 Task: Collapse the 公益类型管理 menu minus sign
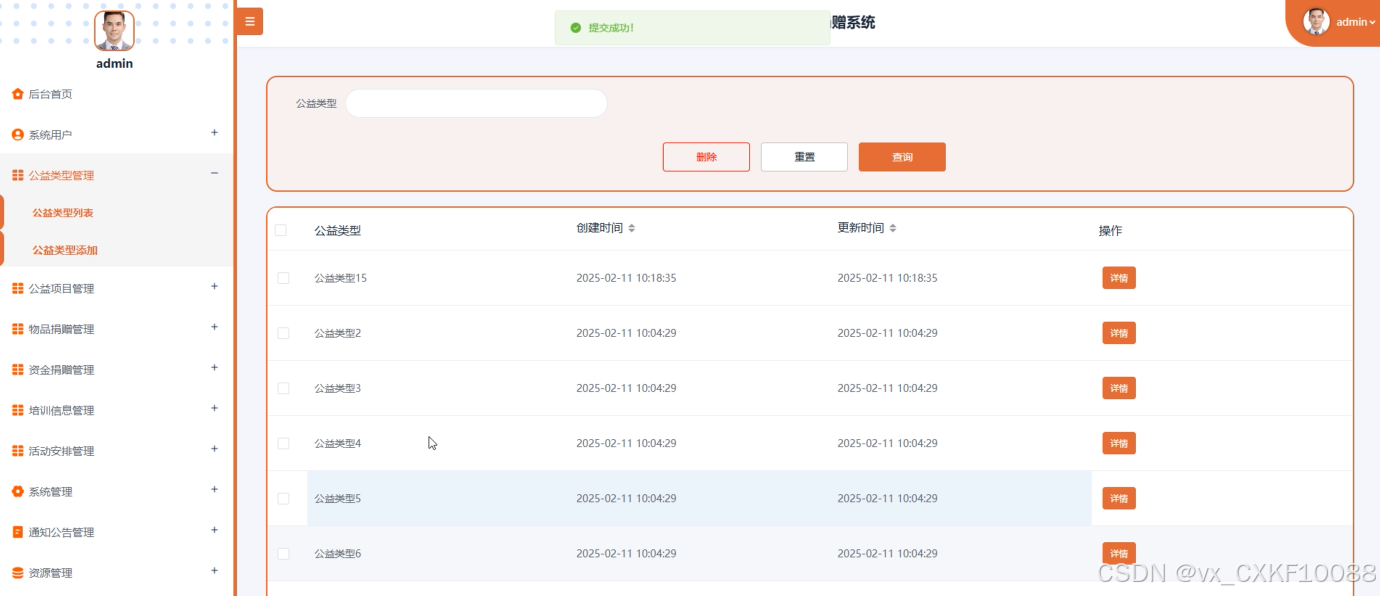click(x=214, y=173)
